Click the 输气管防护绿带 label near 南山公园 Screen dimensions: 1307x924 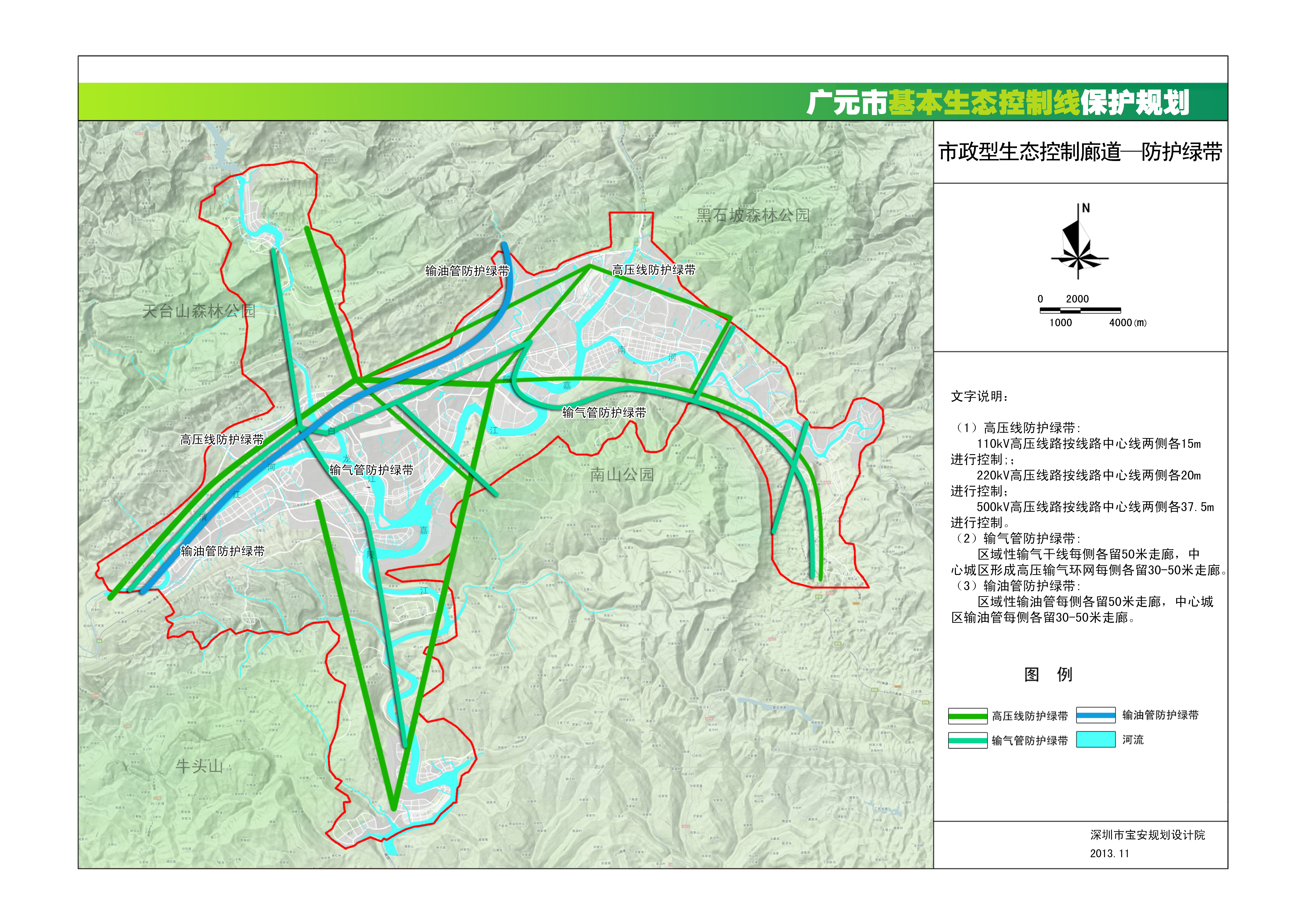pos(604,412)
